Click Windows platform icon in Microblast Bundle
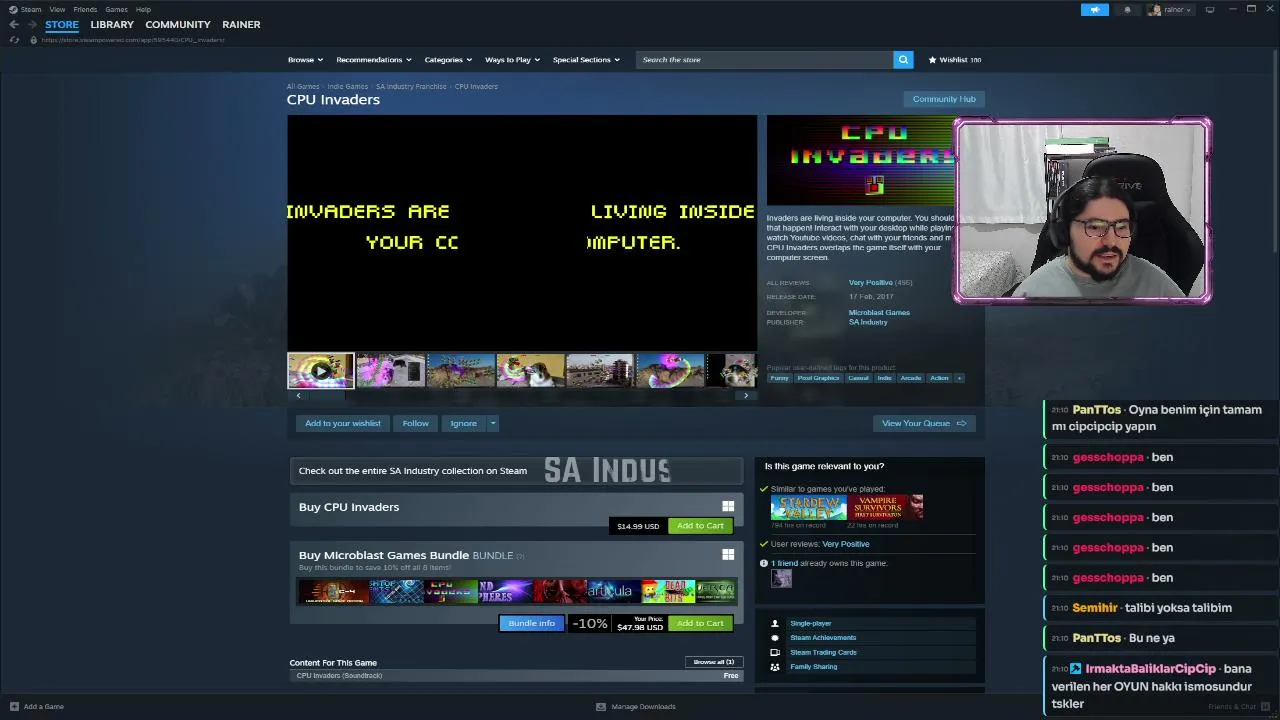Viewport: 1280px width, 720px height. (x=728, y=555)
